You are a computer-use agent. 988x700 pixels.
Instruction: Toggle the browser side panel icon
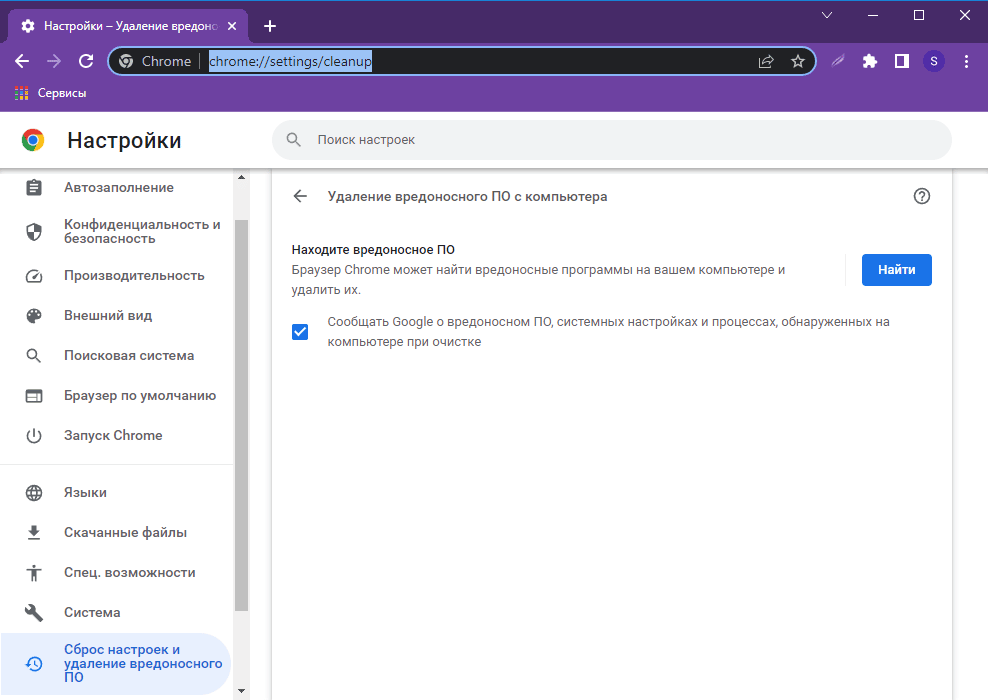point(902,61)
